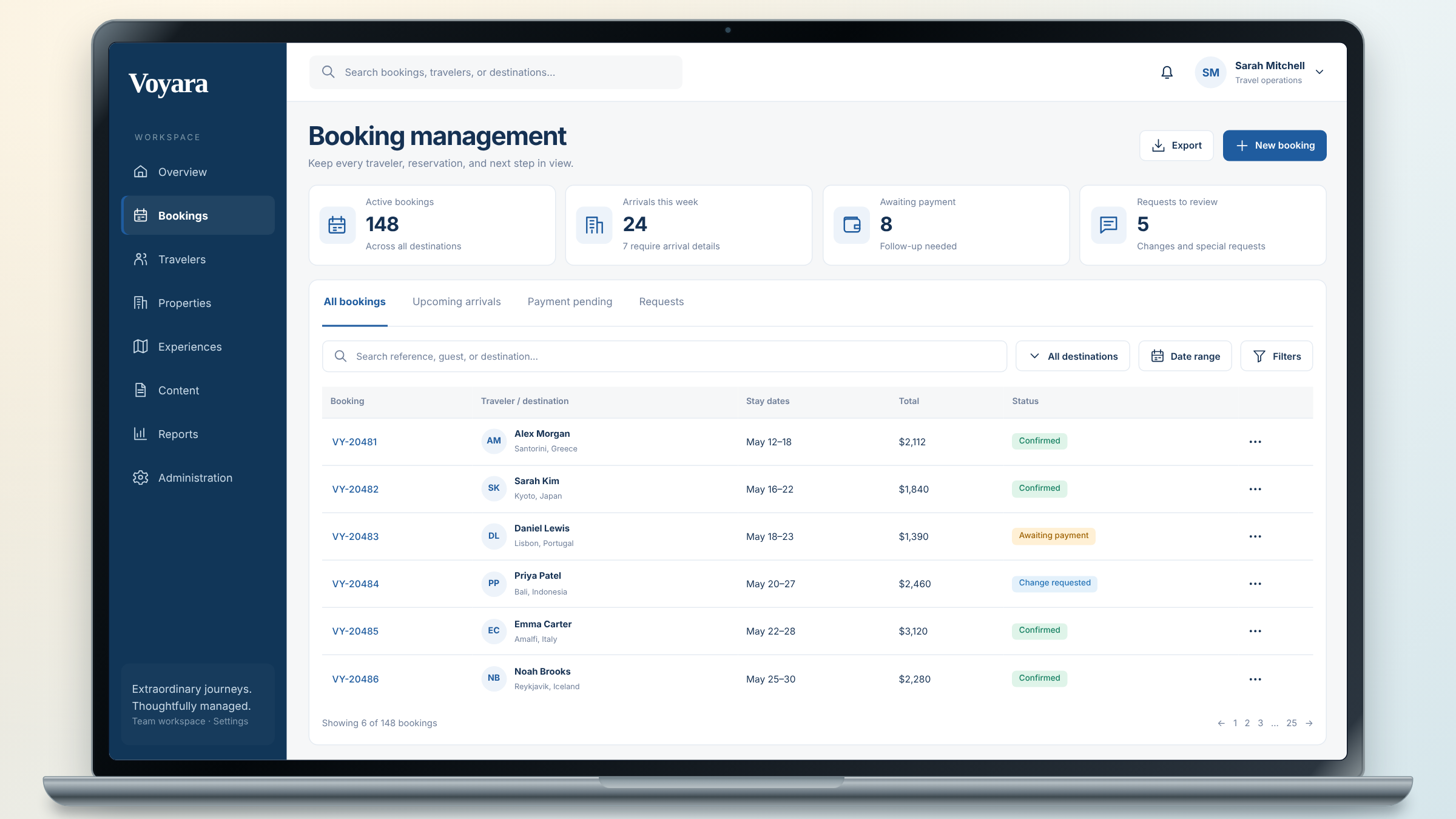Click Daniel Lewis's DL avatar

[494, 536]
